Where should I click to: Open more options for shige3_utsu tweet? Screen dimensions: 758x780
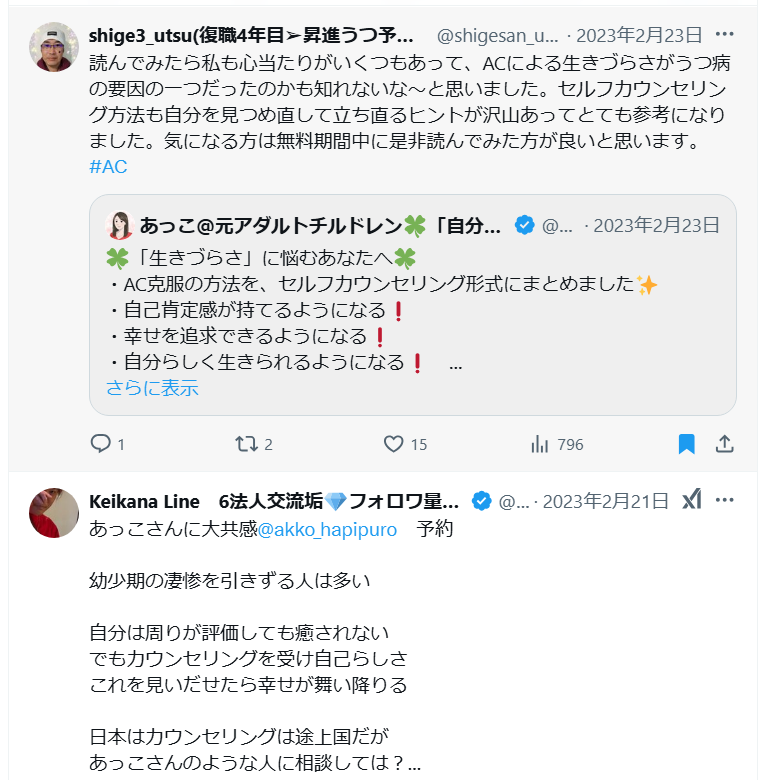tap(725, 35)
